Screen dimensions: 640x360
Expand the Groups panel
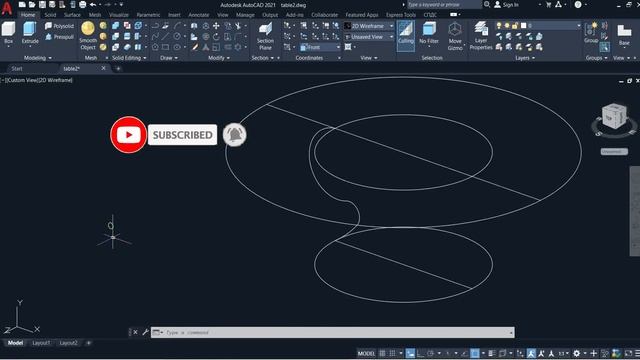pyautogui.click(x=596, y=58)
